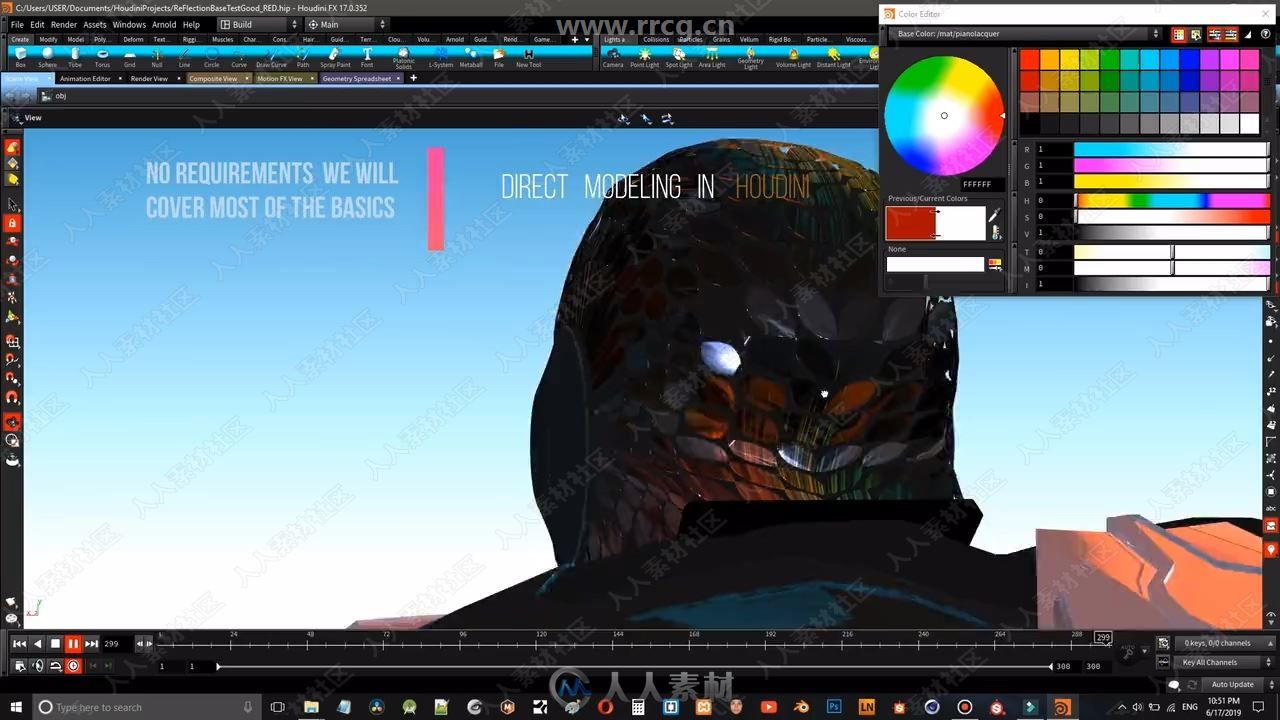Open the keys and channels dropdown

point(1226,643)
